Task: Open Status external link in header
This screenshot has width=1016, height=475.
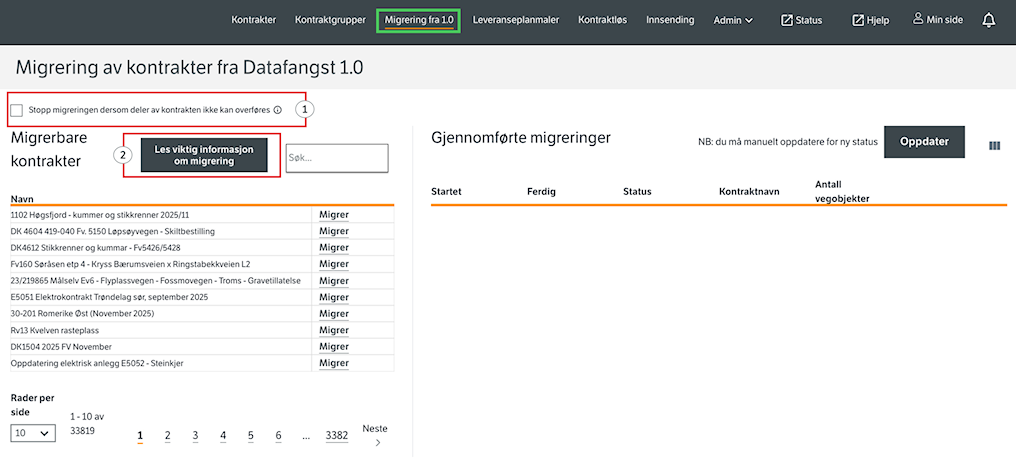Action: [801, 20]
